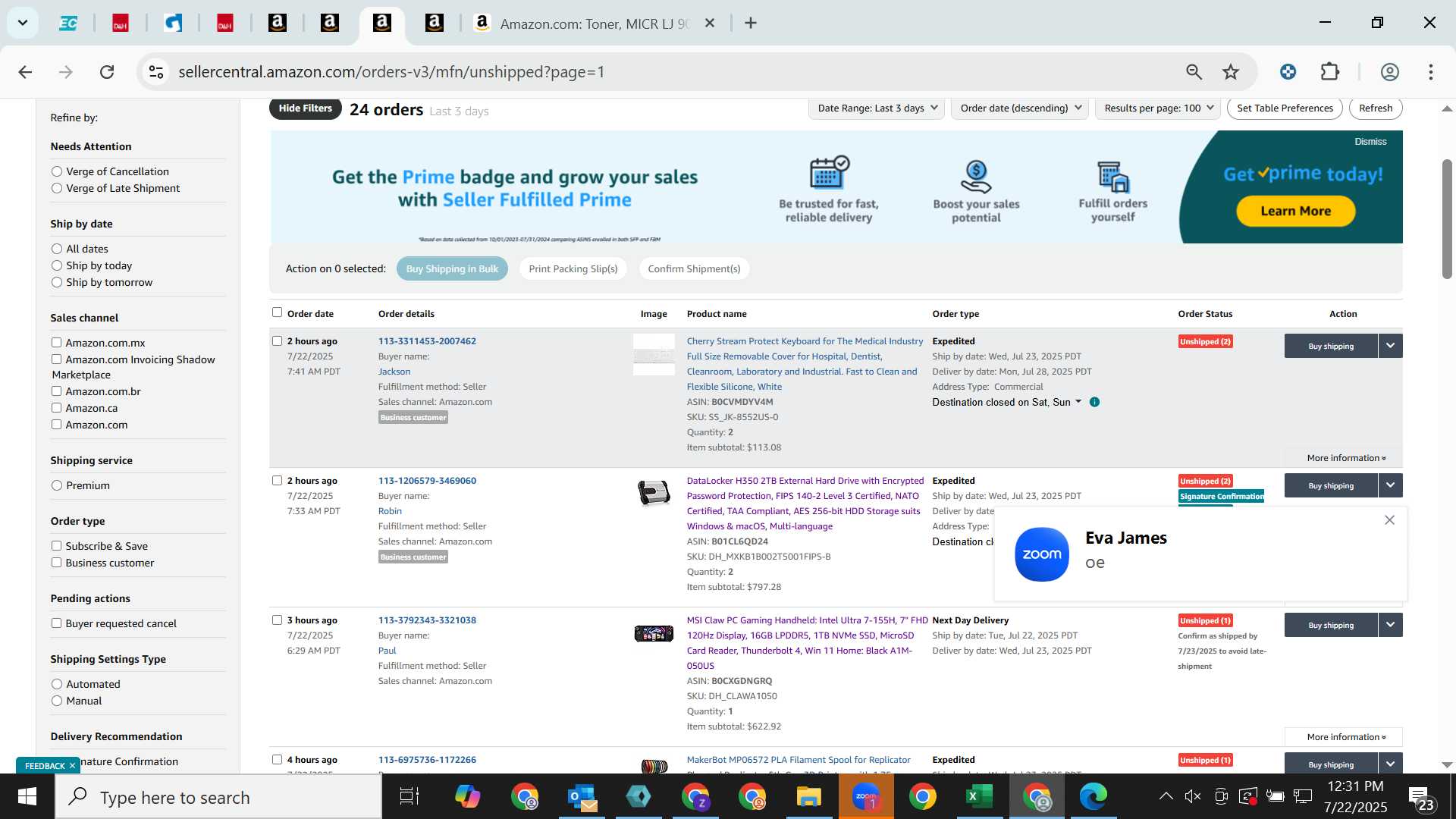Check Buyer requested cancel filter

pyautogui.click(x=56, y=623)
